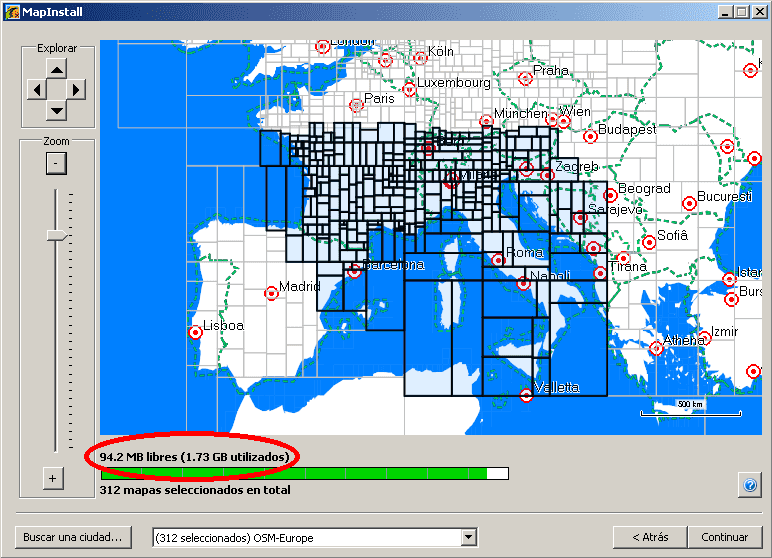Screen dimensions: 772x558
Task: Go back with the Atrás button
Action: [x=650, y=537]
